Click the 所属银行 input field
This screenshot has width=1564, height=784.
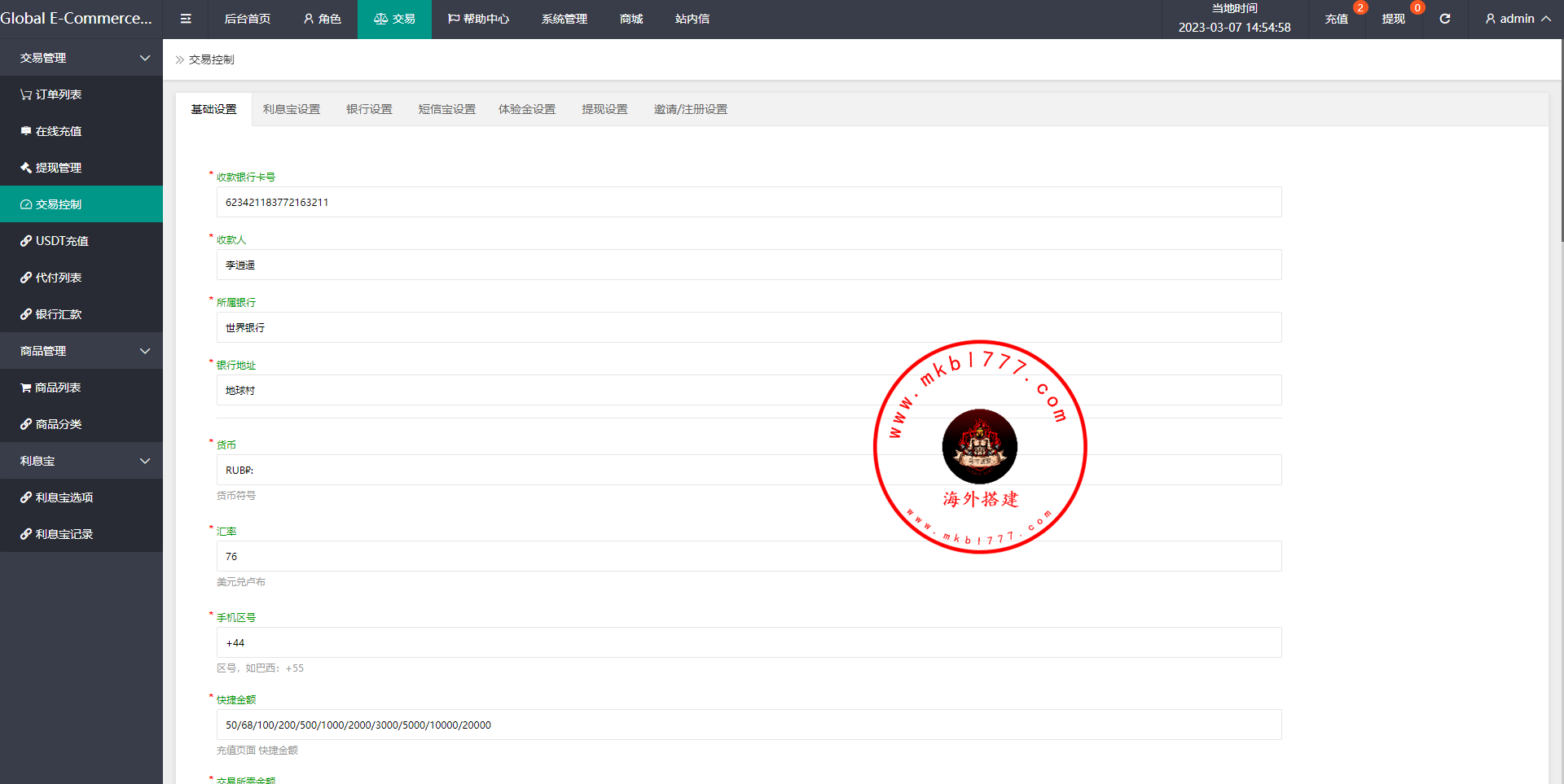(x=749, y=327)
